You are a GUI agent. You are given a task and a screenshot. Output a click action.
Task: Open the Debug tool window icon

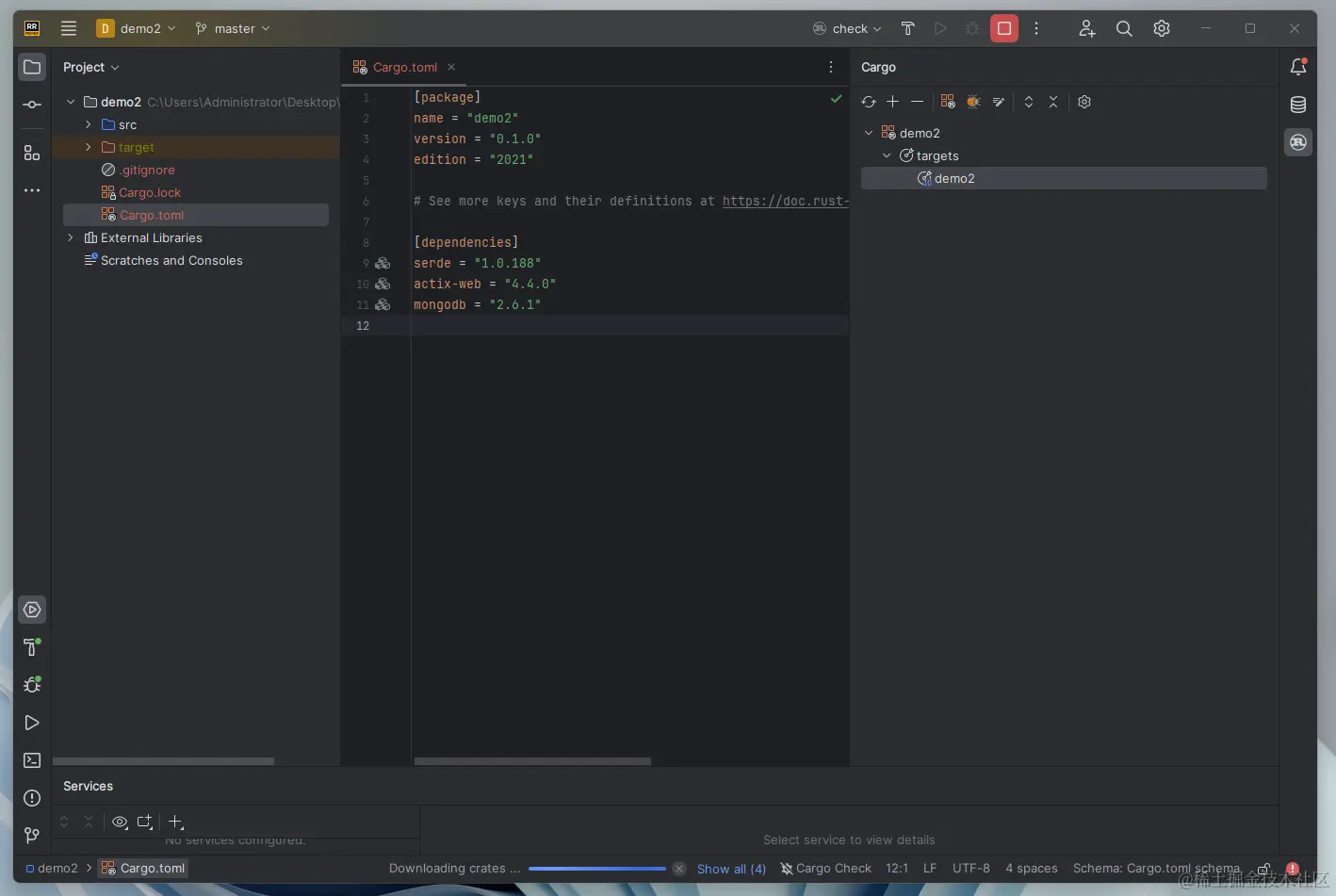click(x=32, y=685)
